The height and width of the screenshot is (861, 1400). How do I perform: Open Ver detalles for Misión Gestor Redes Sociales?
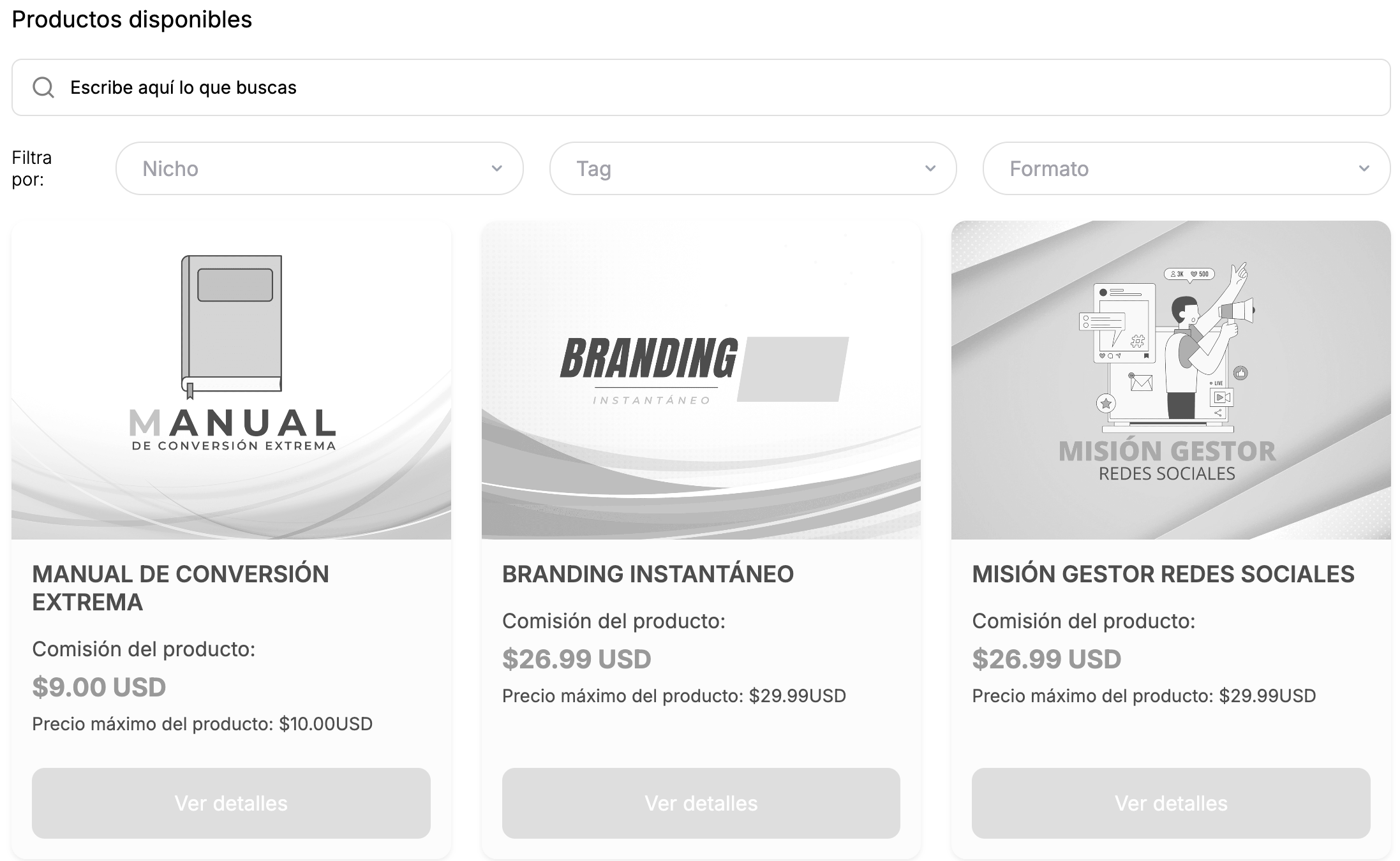pyautogui.click(x=1170, y=803)
